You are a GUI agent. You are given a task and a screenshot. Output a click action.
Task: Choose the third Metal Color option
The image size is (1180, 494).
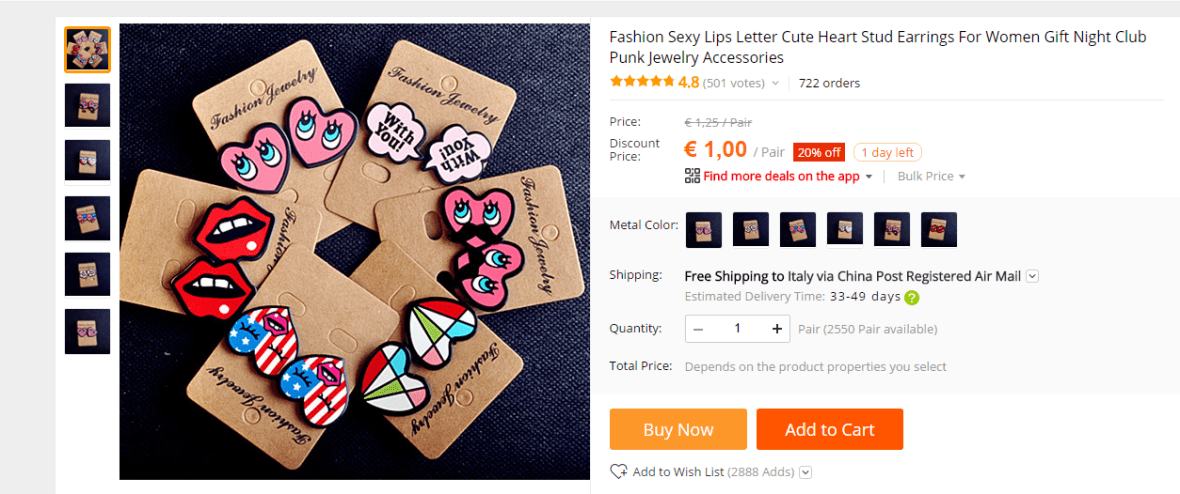click(x=798, y=229)
